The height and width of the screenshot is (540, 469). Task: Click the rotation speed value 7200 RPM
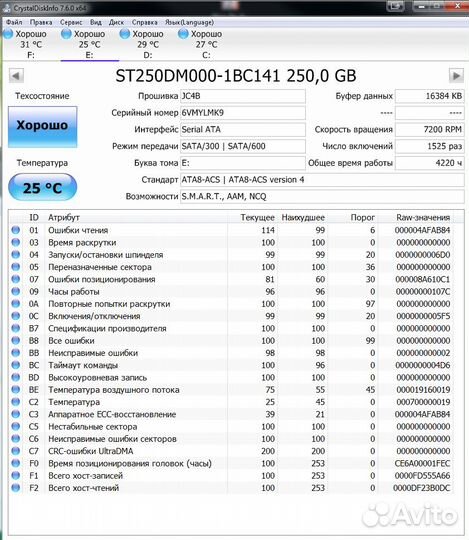430,129
